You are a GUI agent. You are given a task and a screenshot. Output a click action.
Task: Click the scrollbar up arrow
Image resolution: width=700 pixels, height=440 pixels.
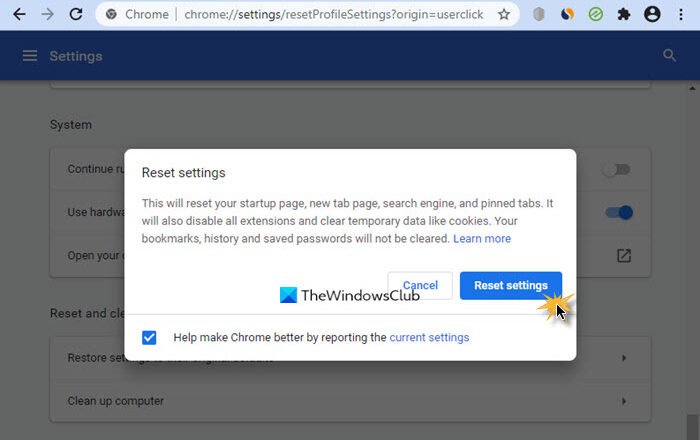(692, 88)
